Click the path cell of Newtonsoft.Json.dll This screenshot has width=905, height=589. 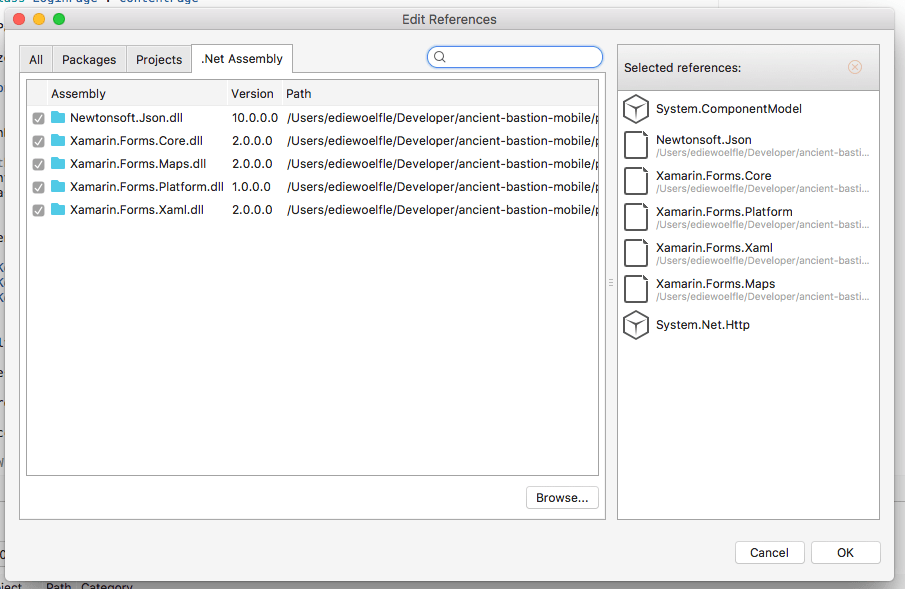442,118
